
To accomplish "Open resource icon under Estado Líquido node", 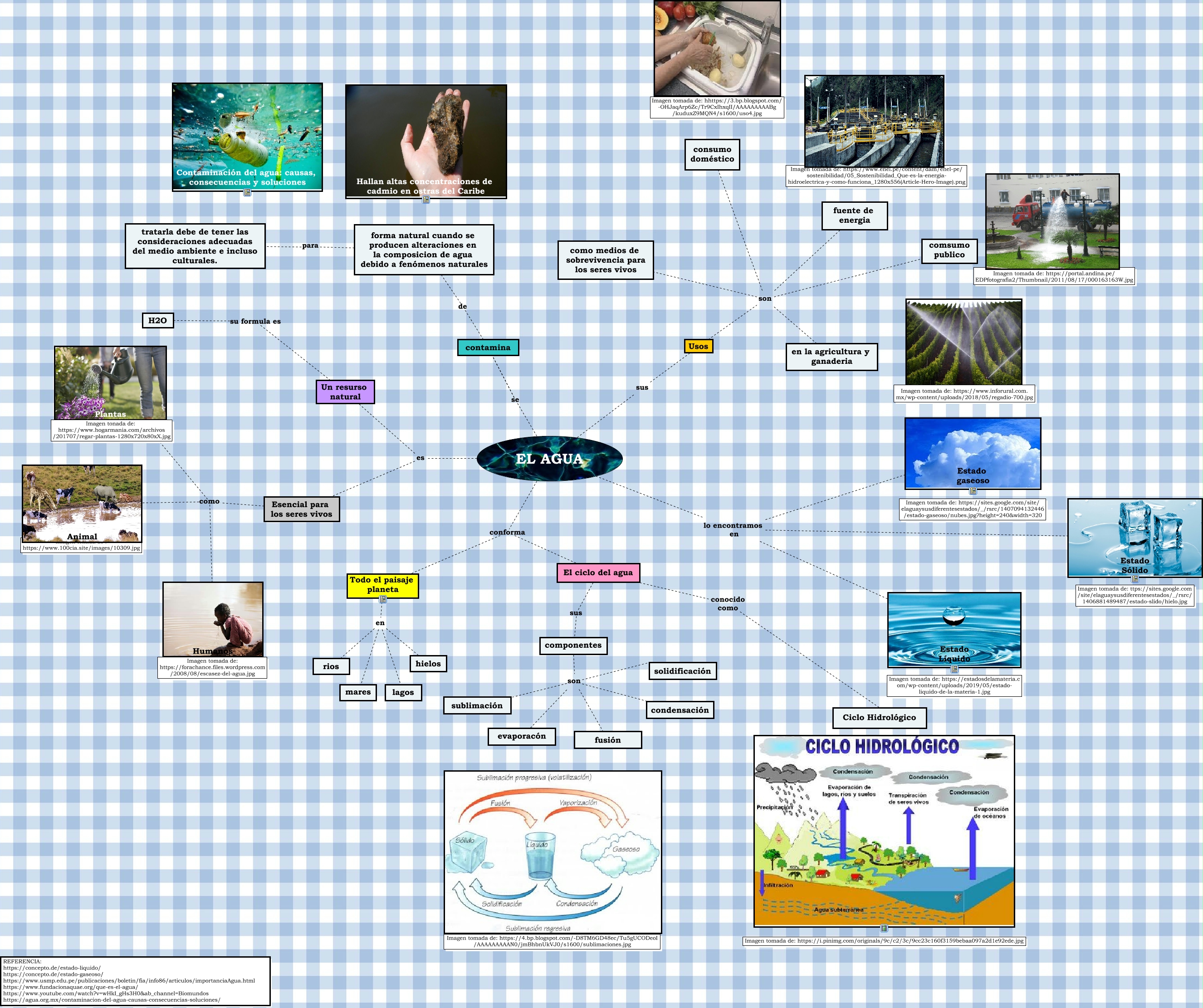I will pyautogui.click(x=954, y=669).
